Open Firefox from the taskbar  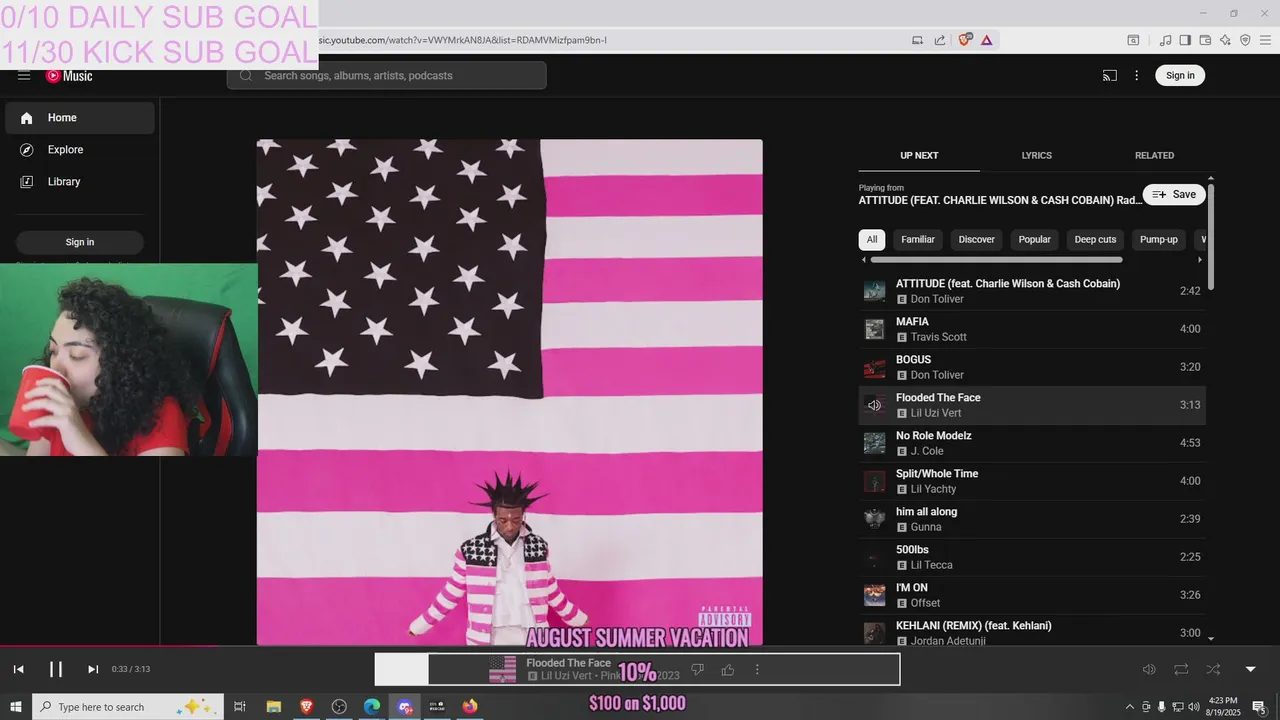(470, 707)
